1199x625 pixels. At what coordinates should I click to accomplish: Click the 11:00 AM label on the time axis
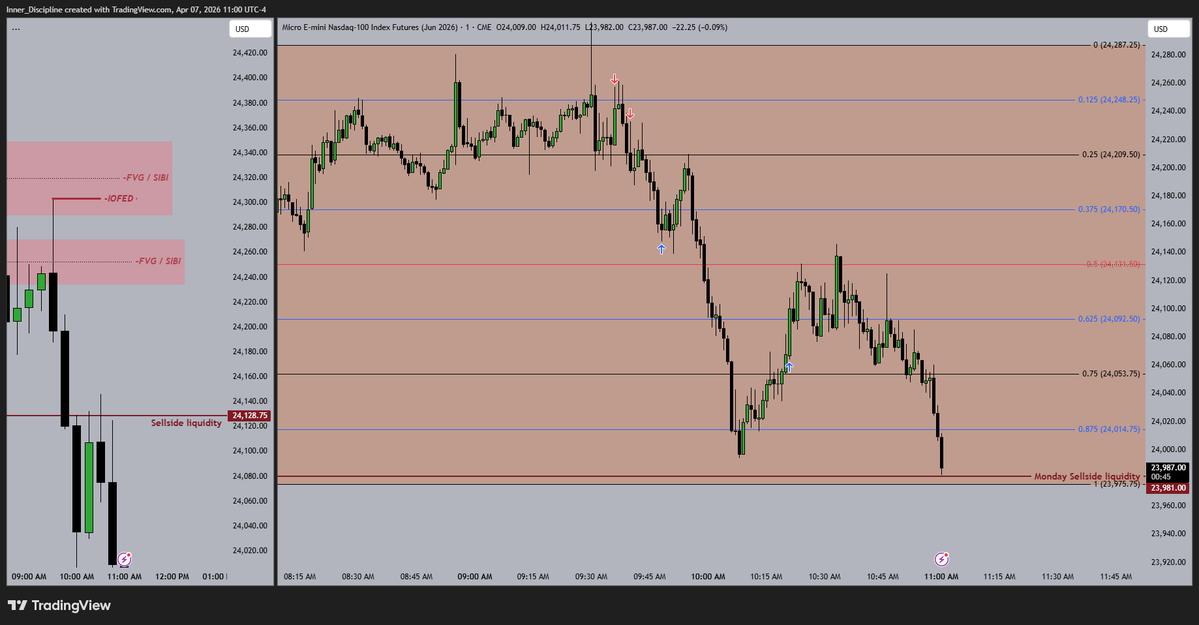[x=942, y=577]
